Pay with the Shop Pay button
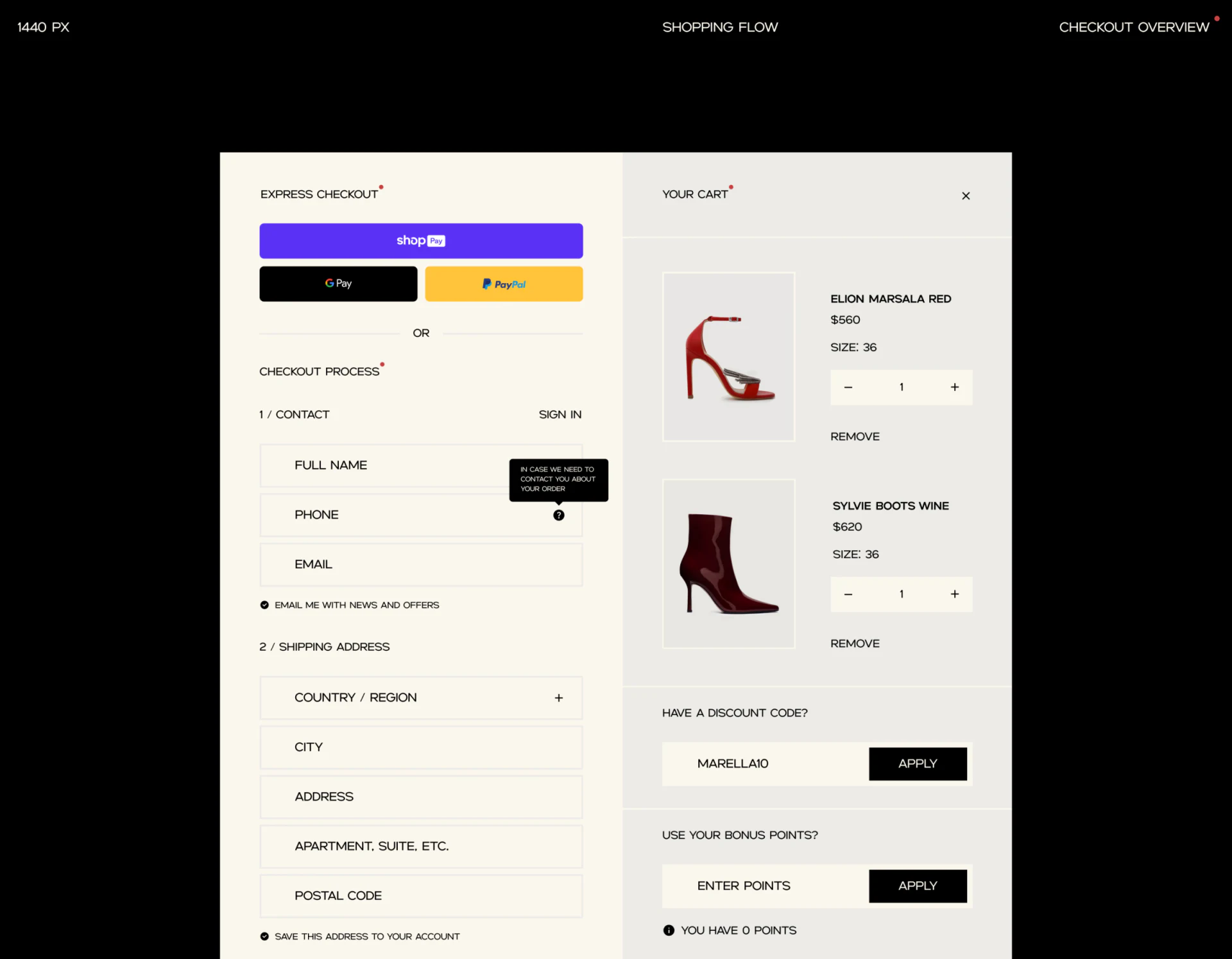Screen dimensions: 1232x959 pyautogui.click(x=421, y=241)
